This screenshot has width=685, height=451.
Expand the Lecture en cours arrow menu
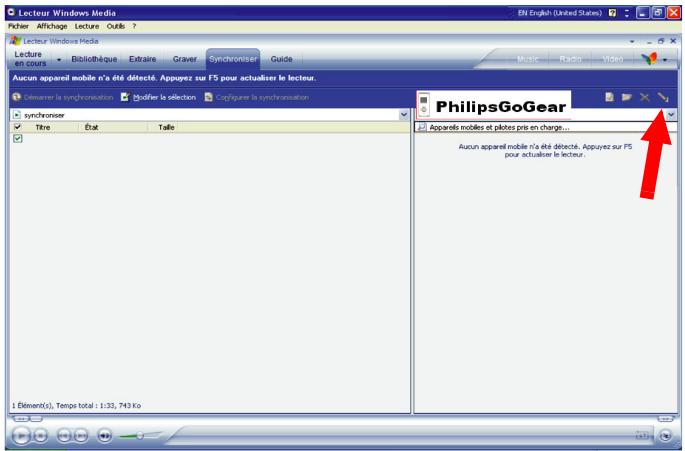[x=59, y=59]
